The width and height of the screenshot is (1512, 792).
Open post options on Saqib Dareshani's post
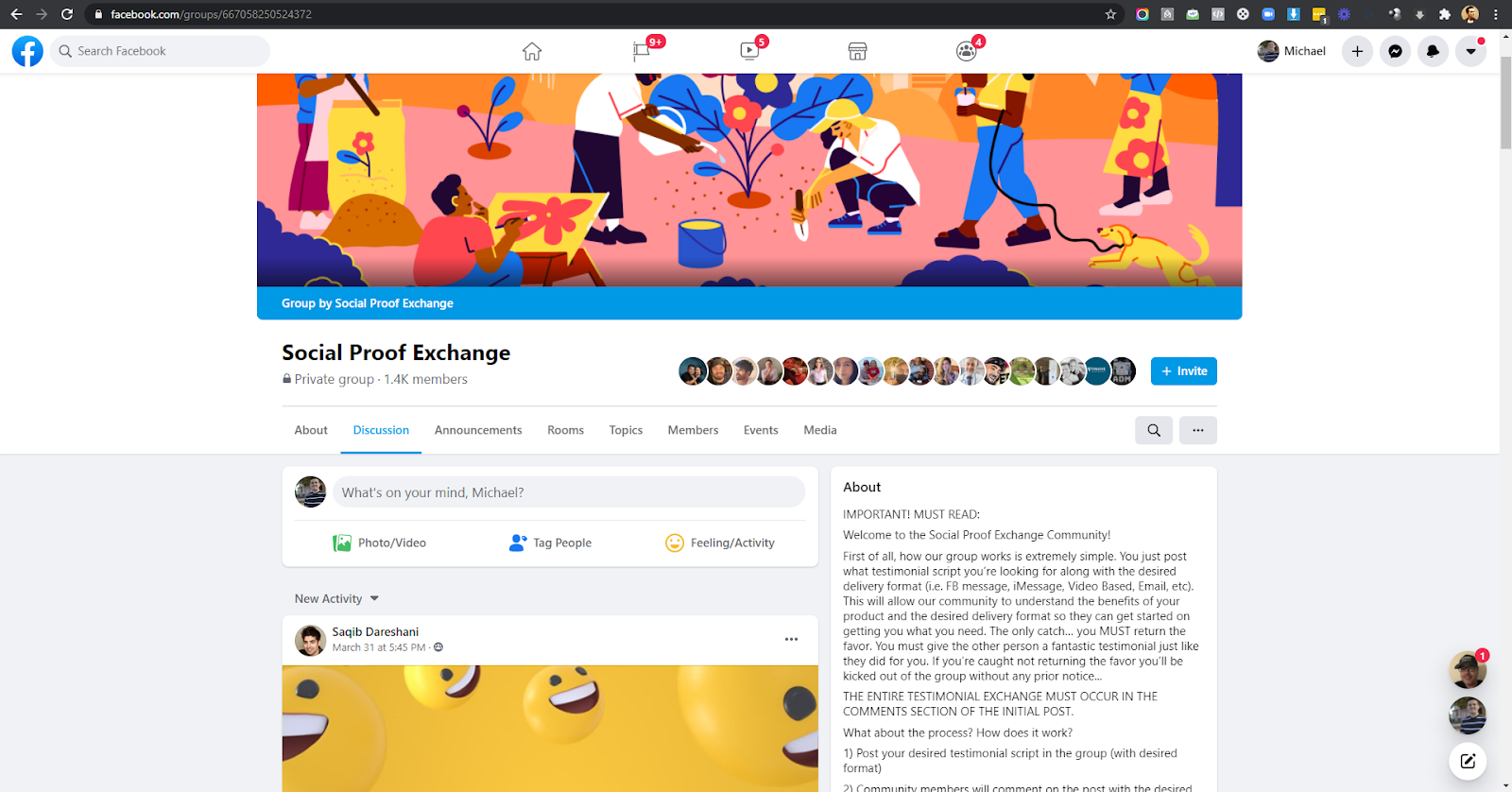click(x=791, y=640)
